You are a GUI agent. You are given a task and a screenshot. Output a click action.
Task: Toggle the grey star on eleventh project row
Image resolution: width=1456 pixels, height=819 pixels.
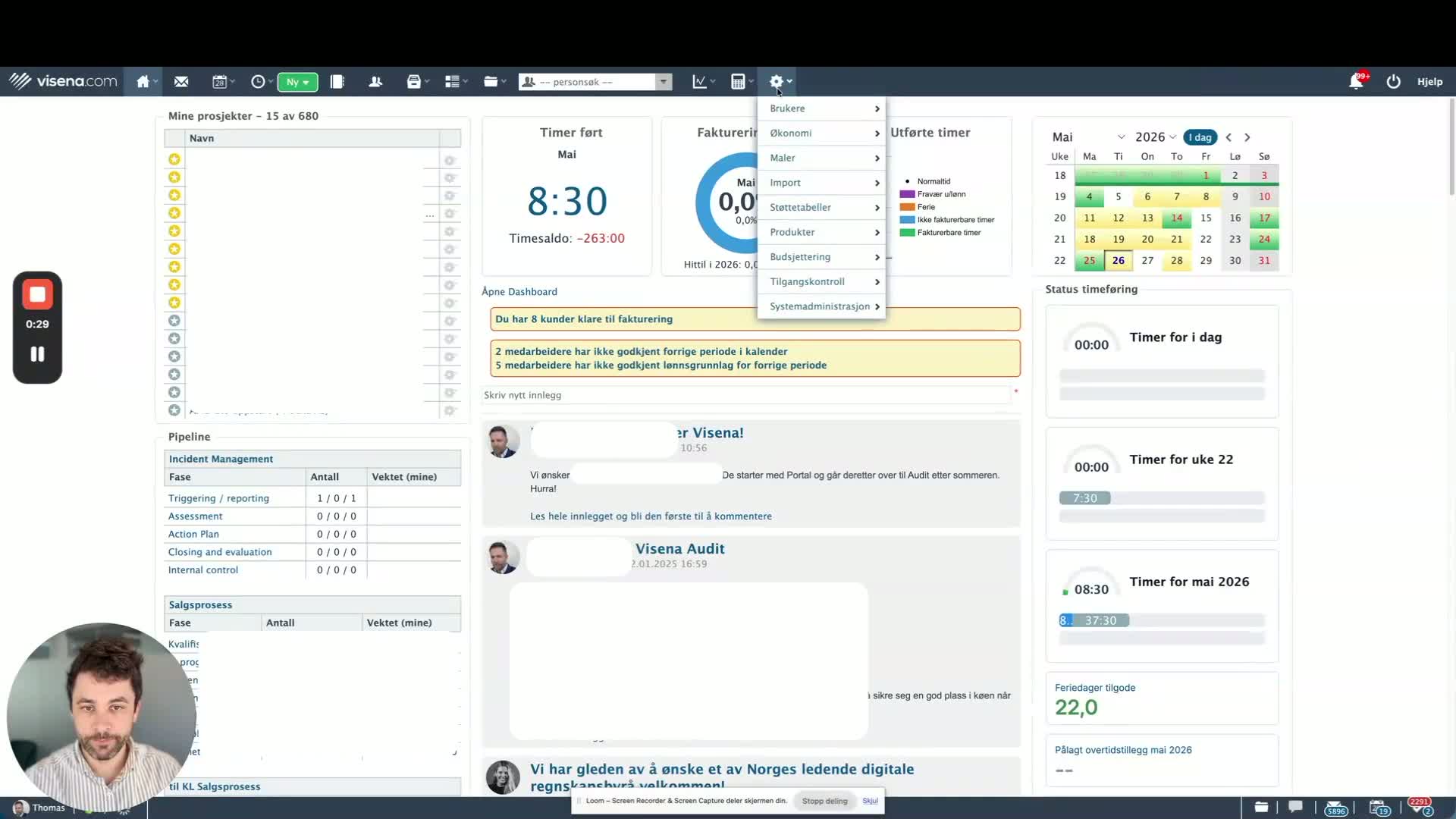pos(174,339)
